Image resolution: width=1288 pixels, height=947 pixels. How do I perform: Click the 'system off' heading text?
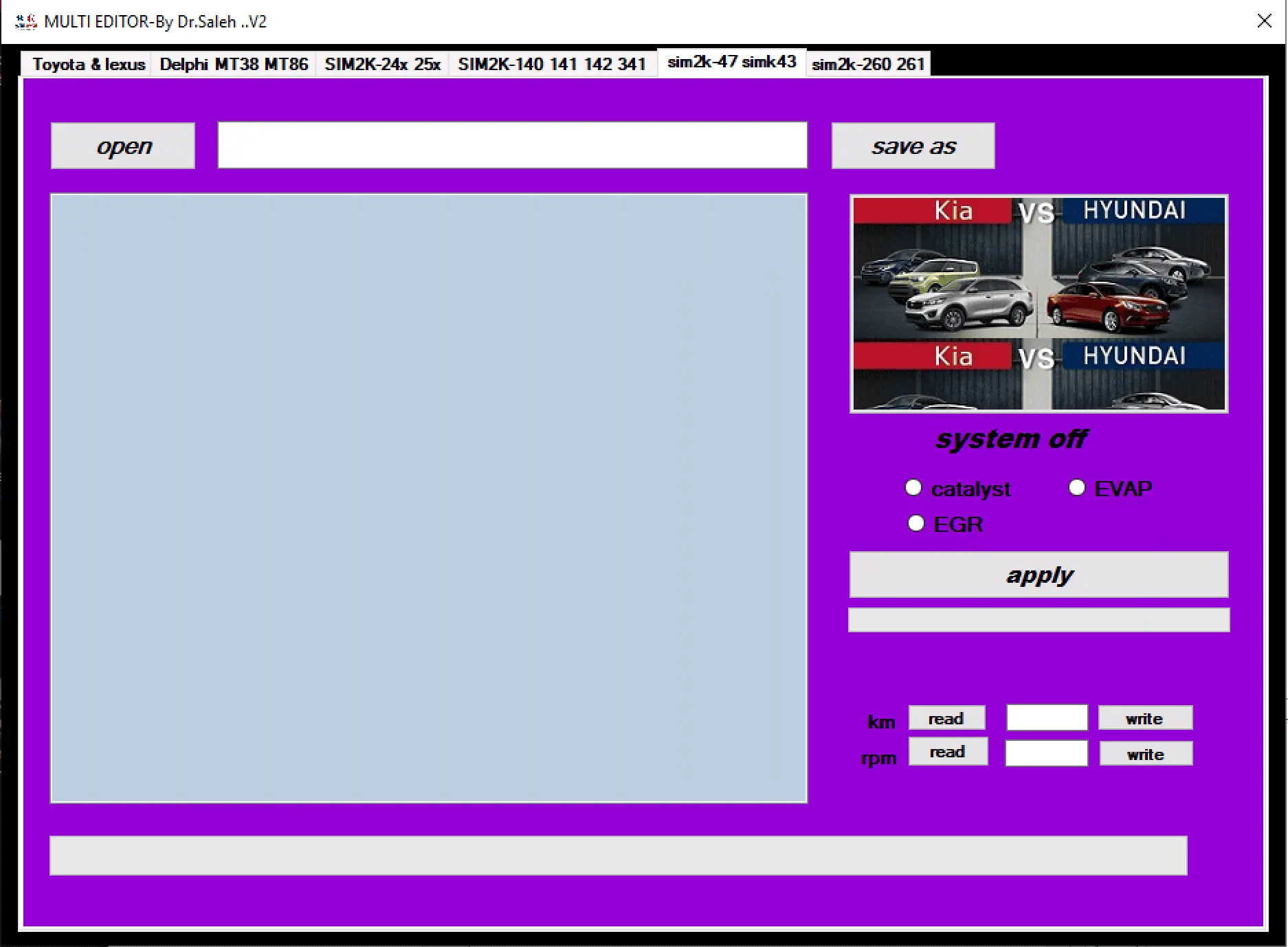(1011, 439)
